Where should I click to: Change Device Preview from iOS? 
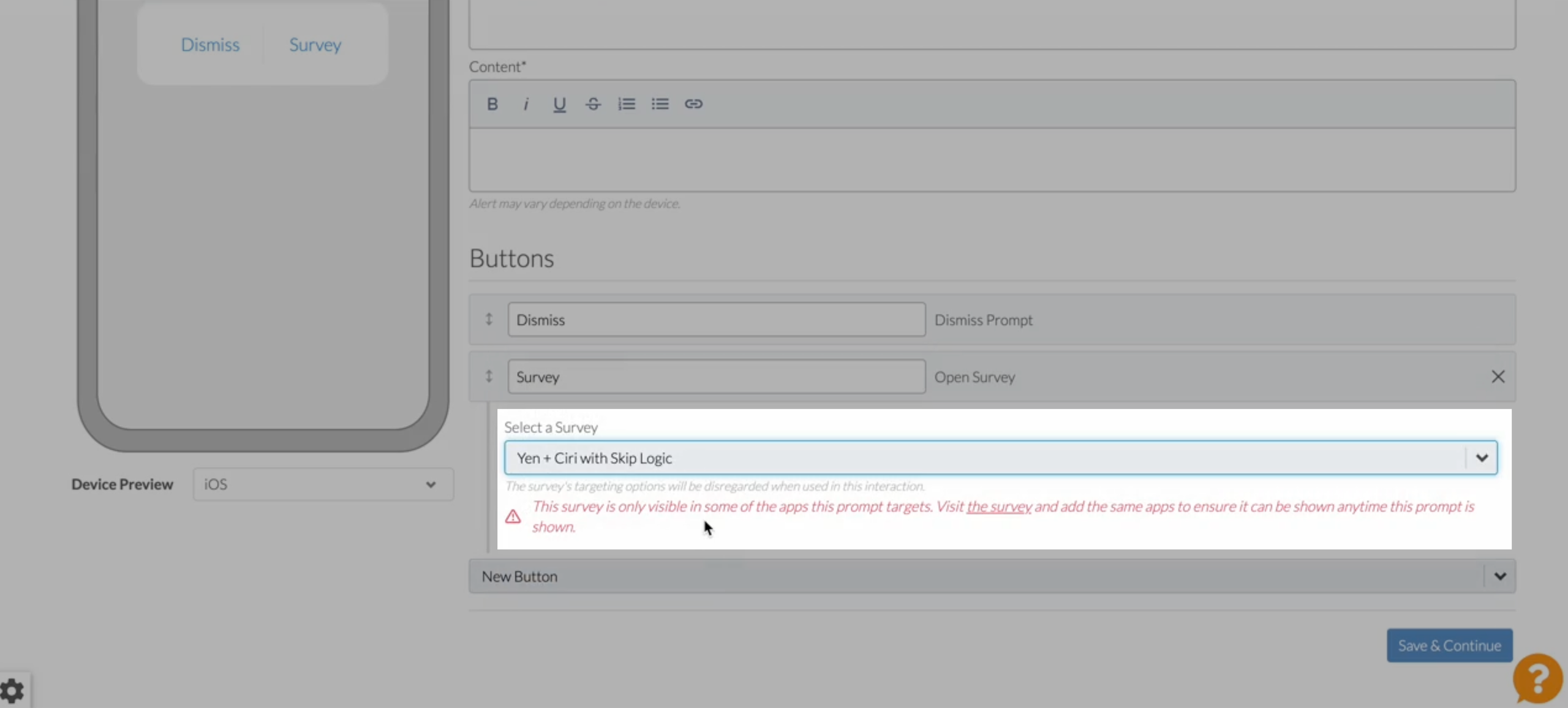click(323, 484)
